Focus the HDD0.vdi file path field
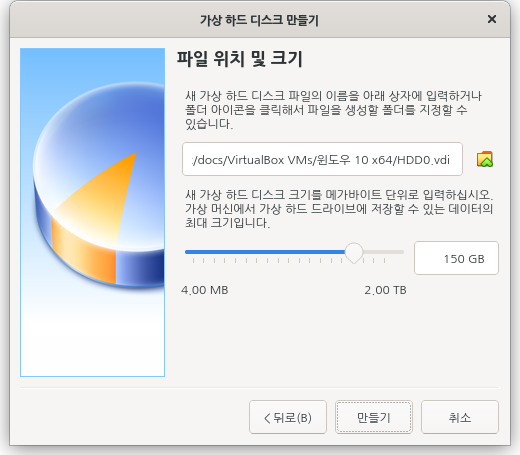The width and height of the screenshot is (520, 455). 322,159
